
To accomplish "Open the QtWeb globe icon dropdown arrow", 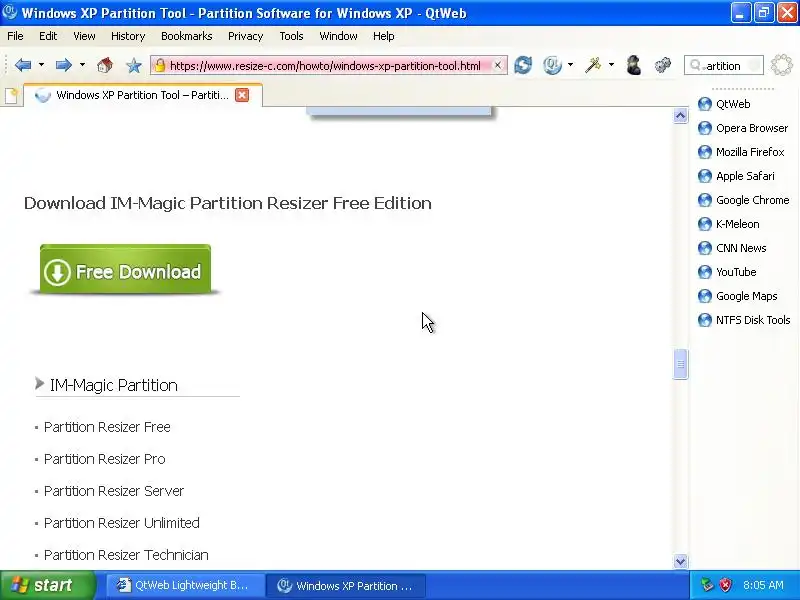I will (x=570, y=65).
